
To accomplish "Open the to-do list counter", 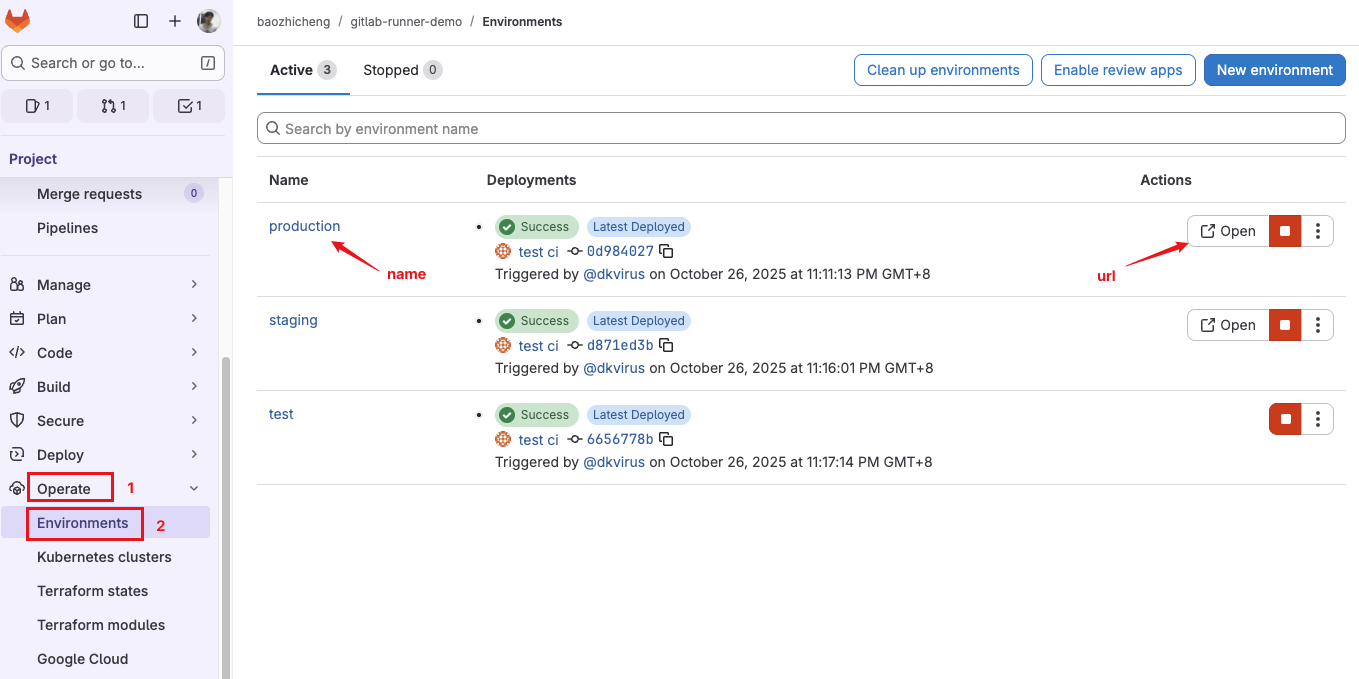I will click(x=189, y=106).
